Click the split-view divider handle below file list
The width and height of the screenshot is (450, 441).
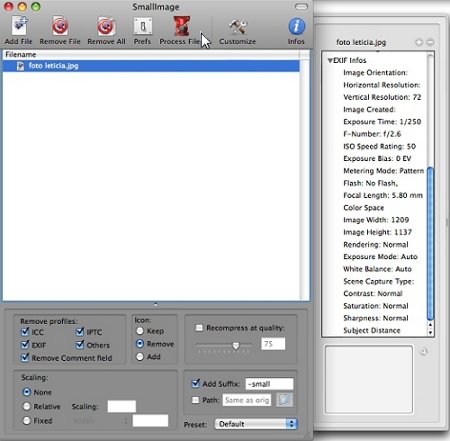click(156, 304)
